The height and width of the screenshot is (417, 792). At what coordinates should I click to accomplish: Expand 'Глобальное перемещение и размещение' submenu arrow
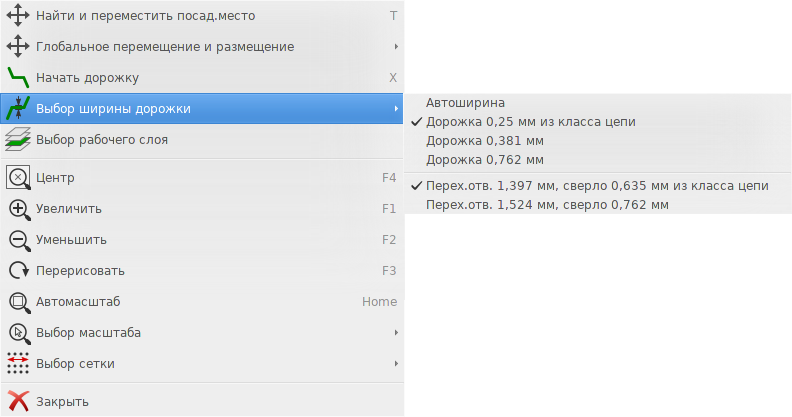click(396, 46)
